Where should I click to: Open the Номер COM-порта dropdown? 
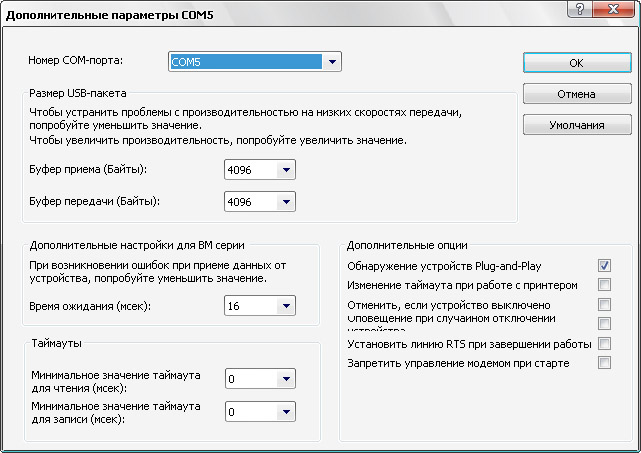point(332,62)
